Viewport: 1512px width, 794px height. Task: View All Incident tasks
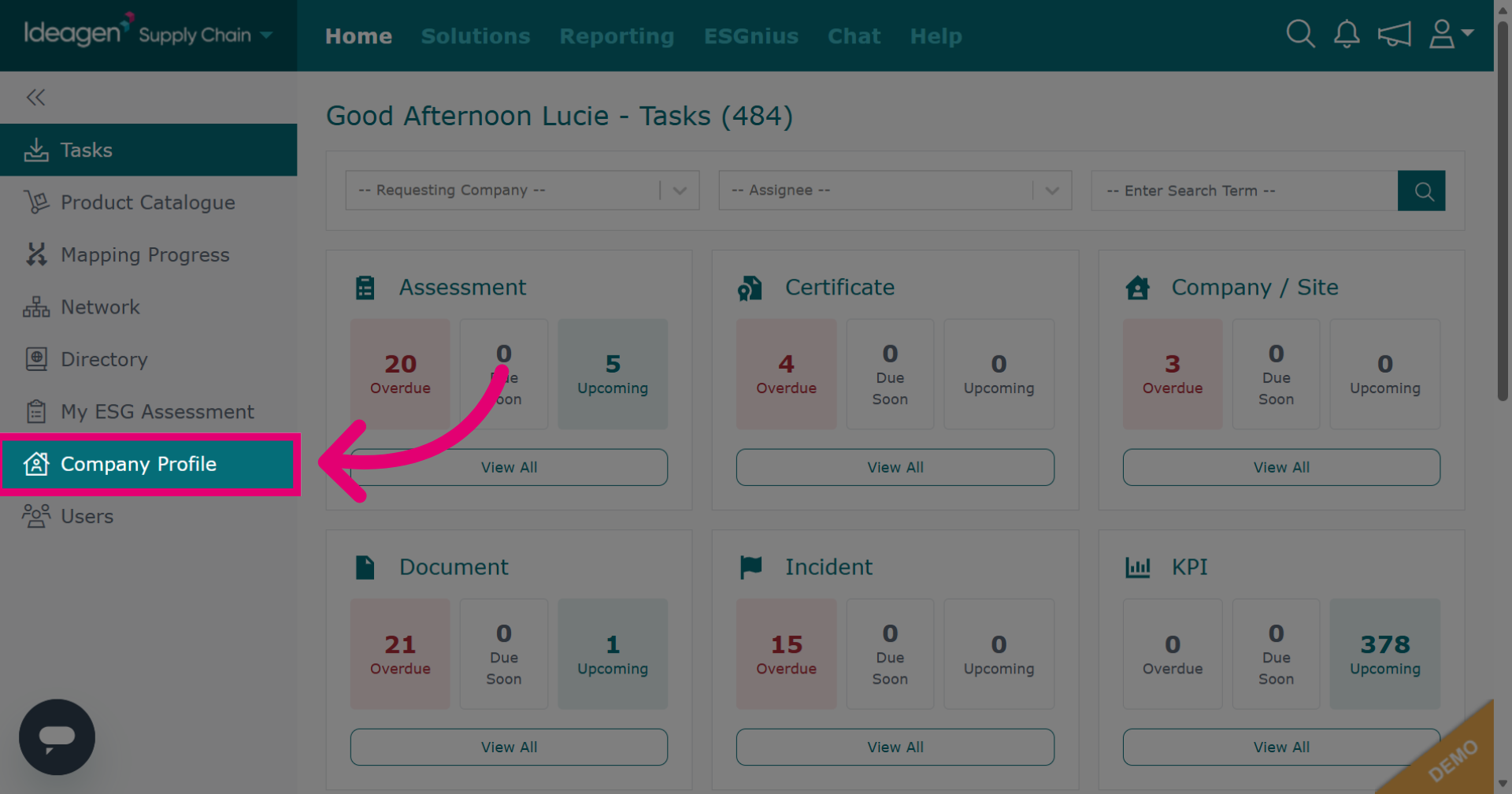895,747
